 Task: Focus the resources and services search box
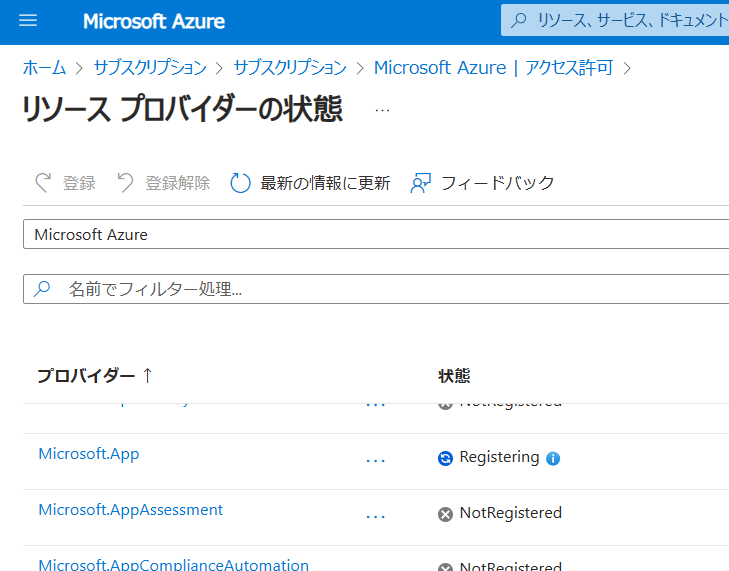coord(615,20)
